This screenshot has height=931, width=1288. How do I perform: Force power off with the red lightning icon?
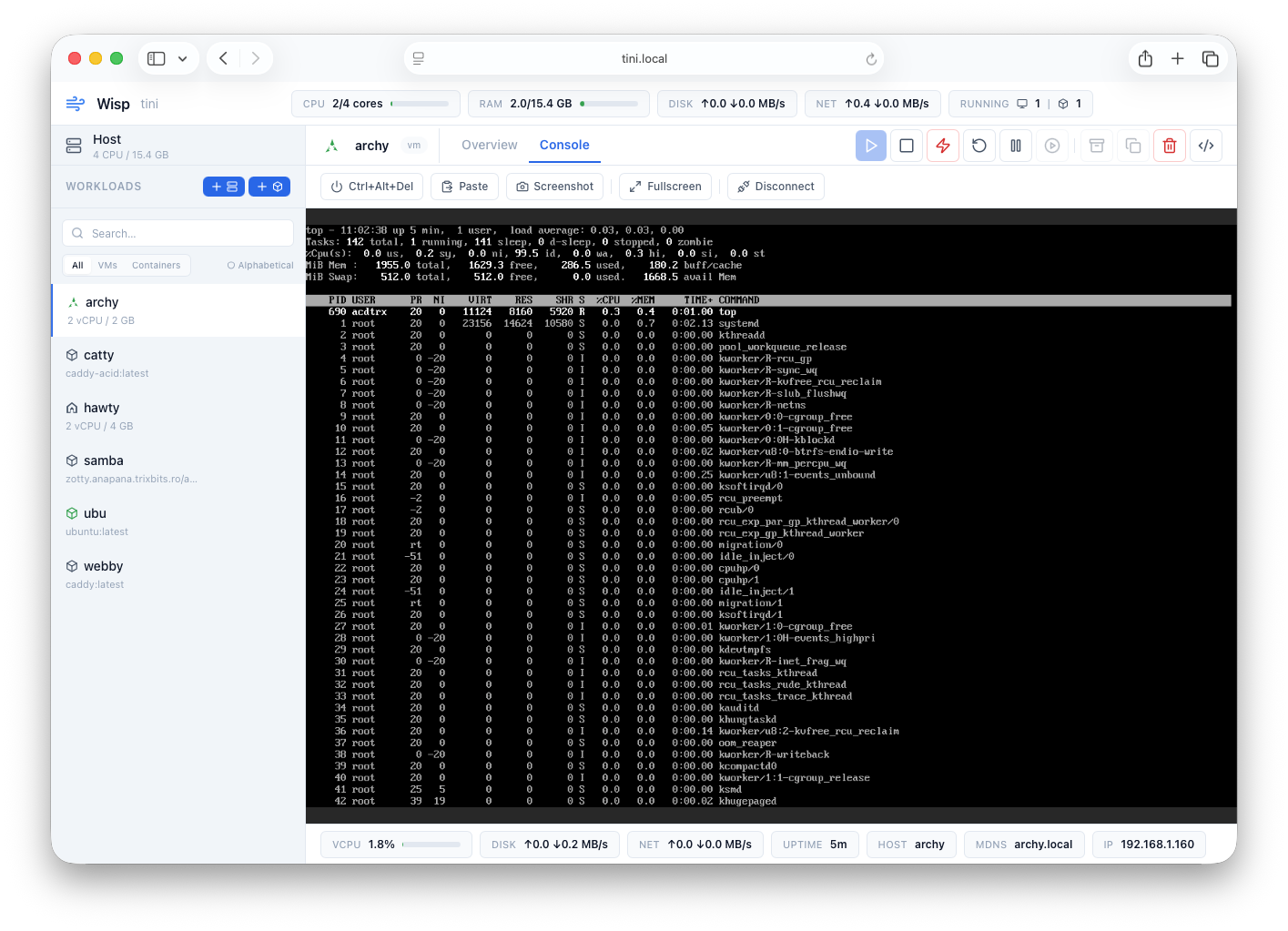(943, 146)
